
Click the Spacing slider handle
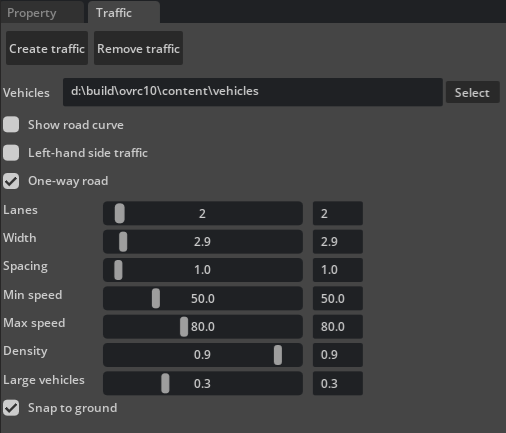click(x=118, y=270)
